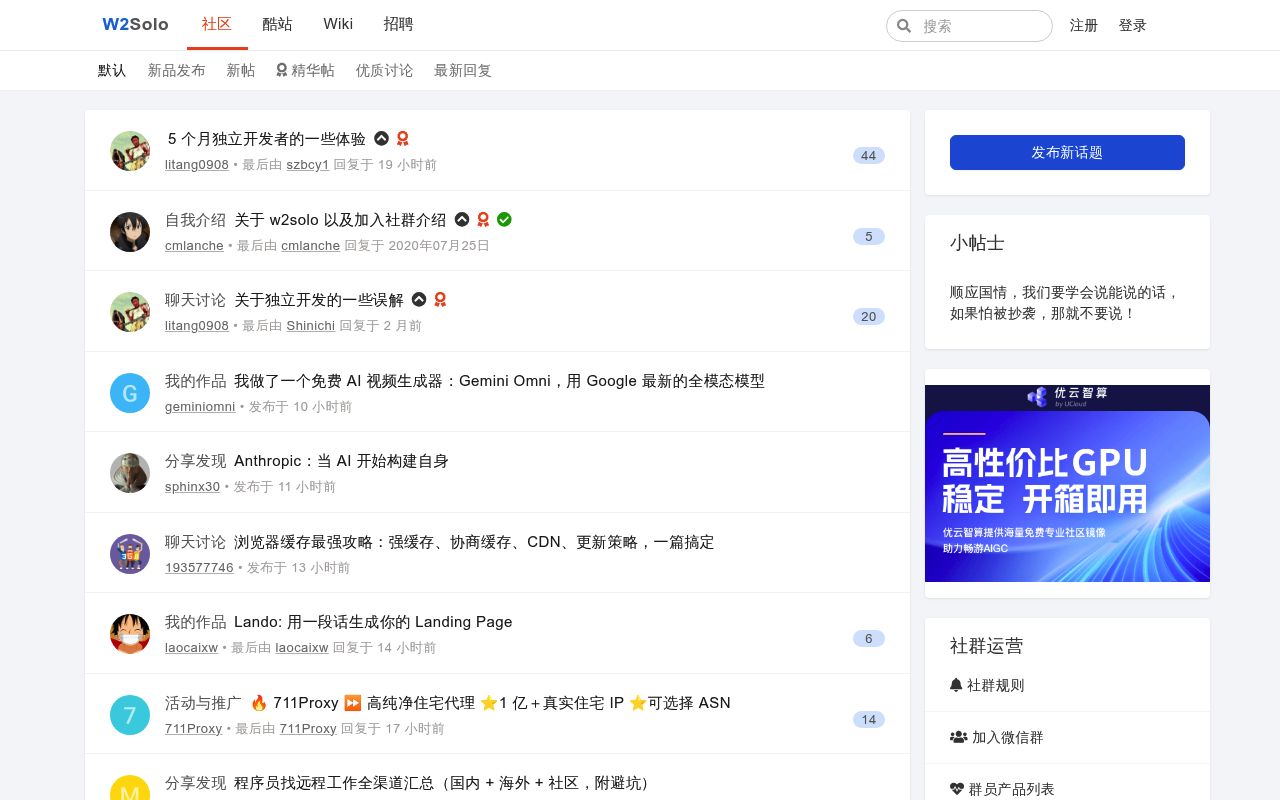Image resolution: width=1280 pixels, height=800 pixels.
Task: Open sphinx30 avatar image
Action: tap(130, 473)
